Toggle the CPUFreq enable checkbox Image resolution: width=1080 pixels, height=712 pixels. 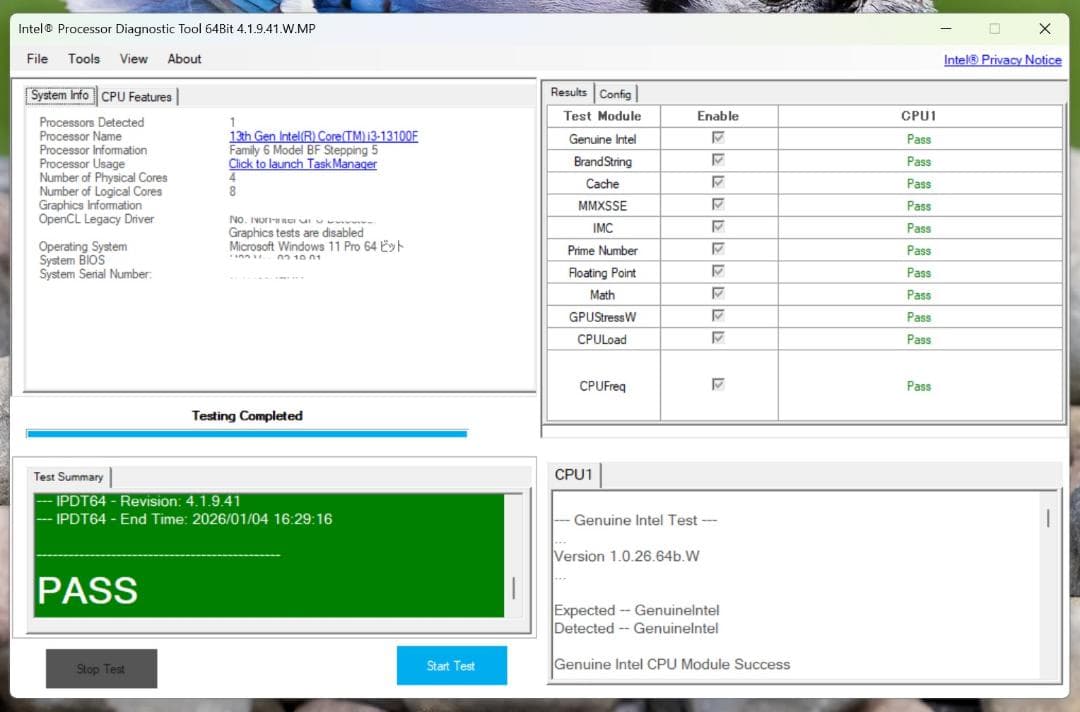click(x=718, y=384)
